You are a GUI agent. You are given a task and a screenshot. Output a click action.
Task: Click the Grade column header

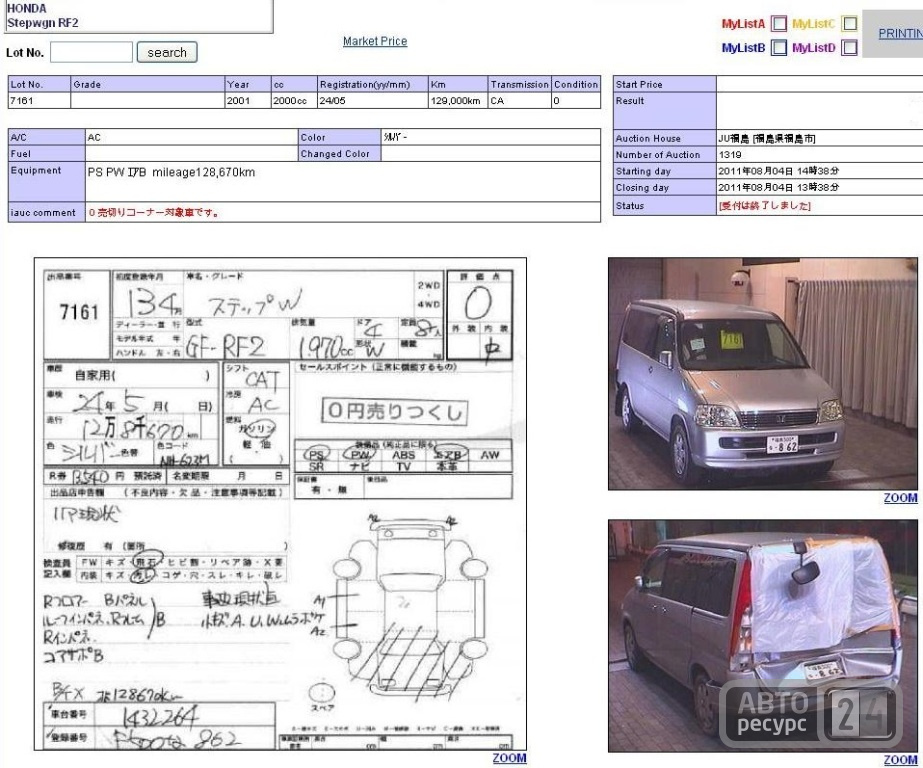[147, 84]
